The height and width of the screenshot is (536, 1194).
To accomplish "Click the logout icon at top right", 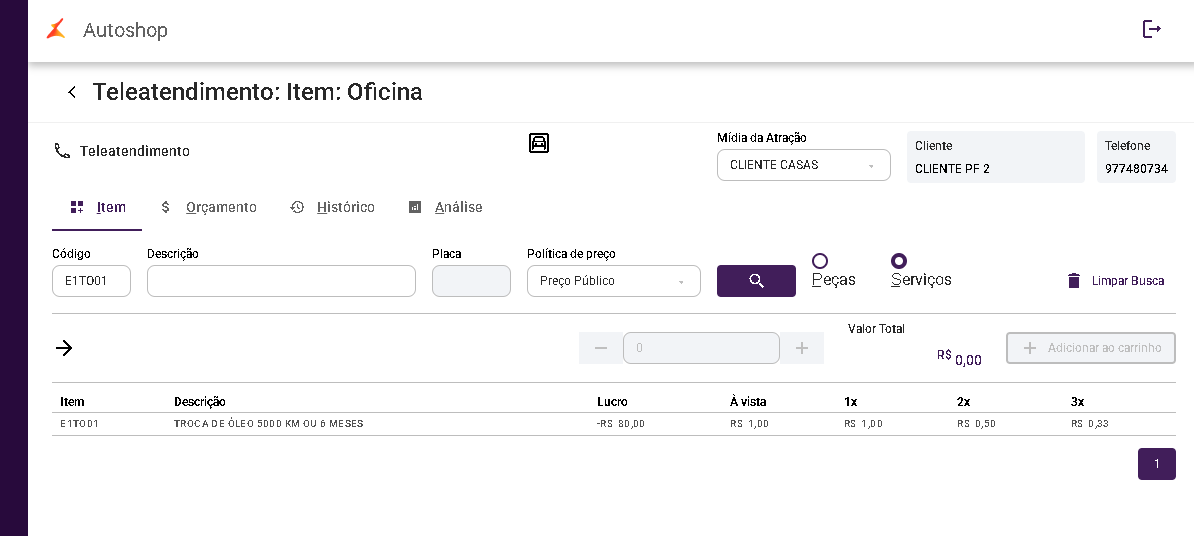I will coord(1151,30).
